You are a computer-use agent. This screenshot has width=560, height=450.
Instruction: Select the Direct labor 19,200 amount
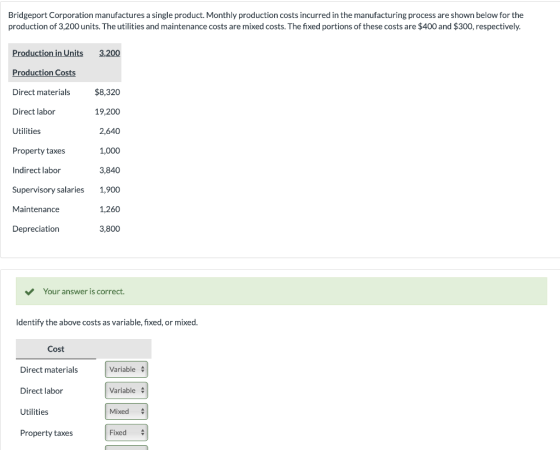(x=107, y=112)
